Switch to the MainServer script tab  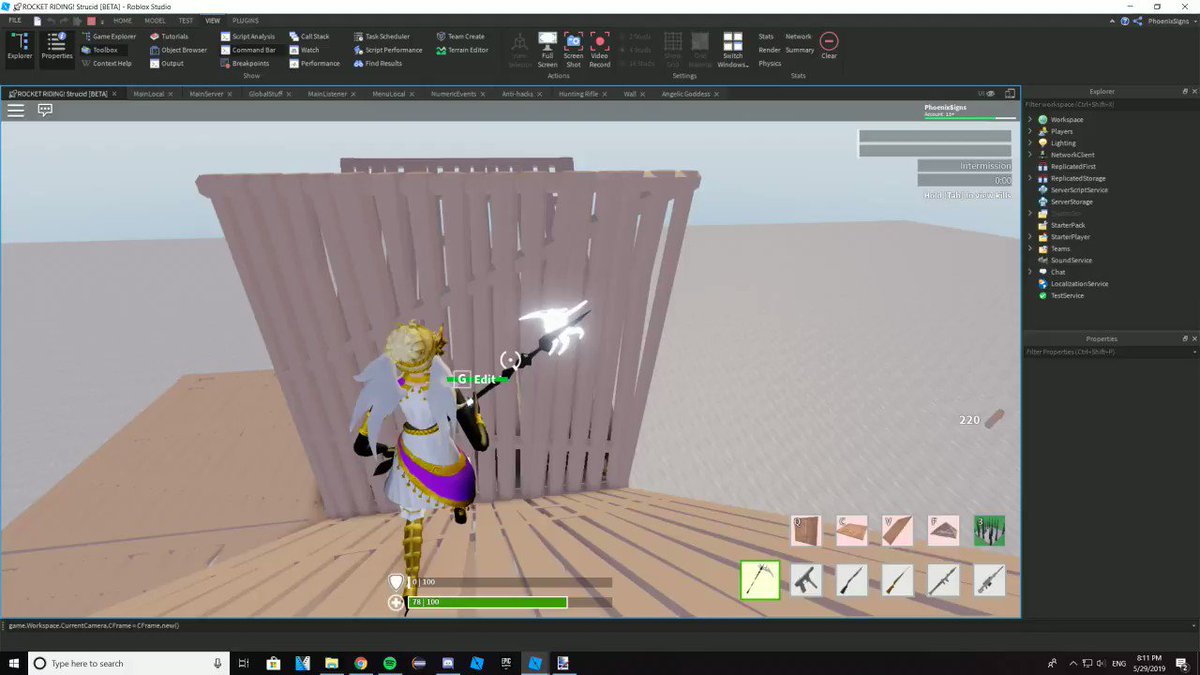click(205, 93)
